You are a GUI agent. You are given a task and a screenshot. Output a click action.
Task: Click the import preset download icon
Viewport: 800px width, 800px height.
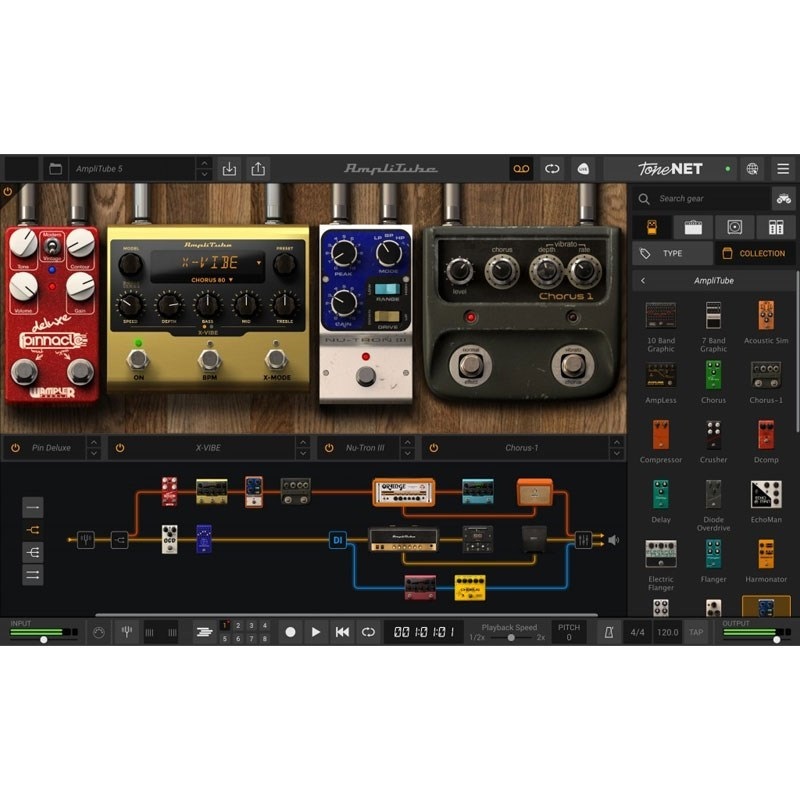[229, 169]
